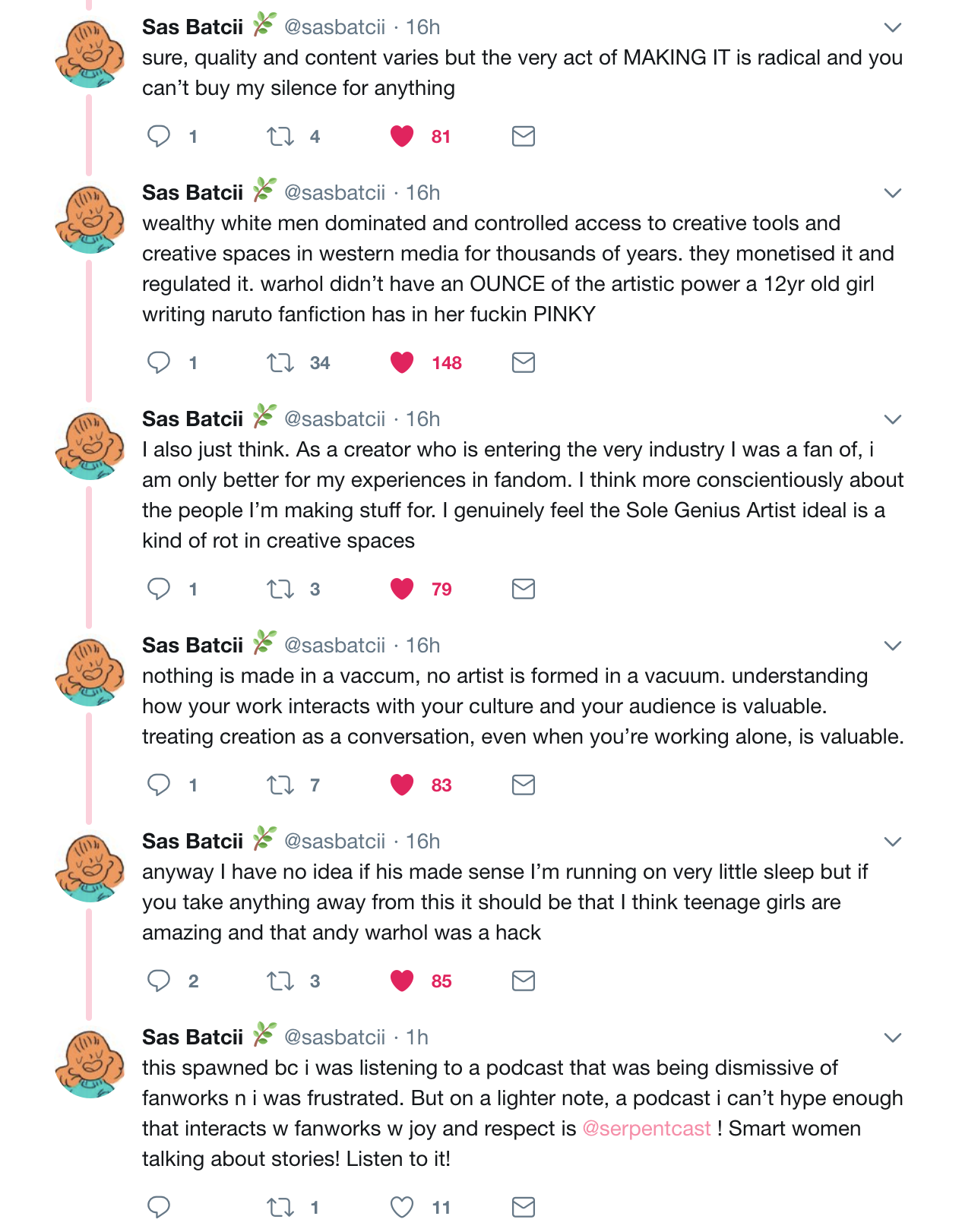Screen dimensions: 962x1232
Task: Share the 'Sole Genius Artist' tweet via message
Action: tap(524, 589)
